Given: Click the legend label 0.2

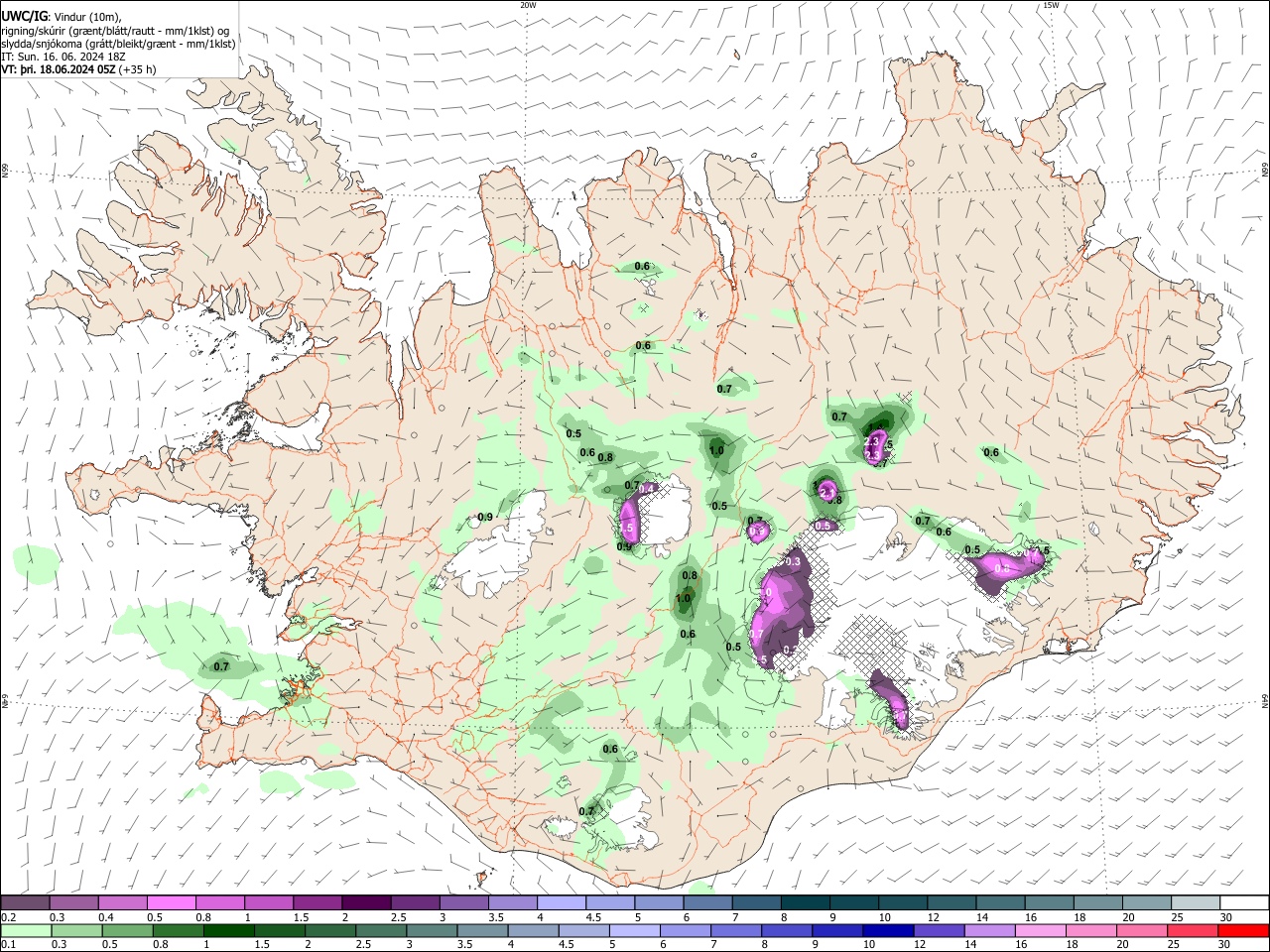Looking at the screenshot, I should click(7, 917).
